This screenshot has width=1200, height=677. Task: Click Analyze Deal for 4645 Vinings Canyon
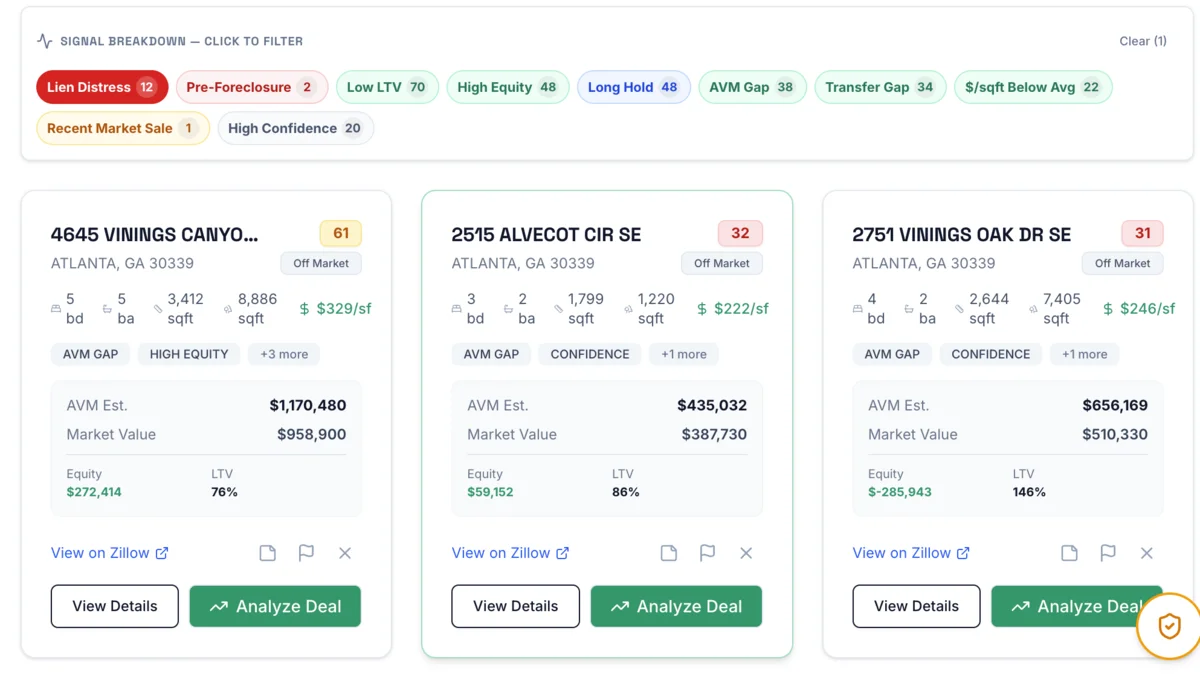[275, 606]
